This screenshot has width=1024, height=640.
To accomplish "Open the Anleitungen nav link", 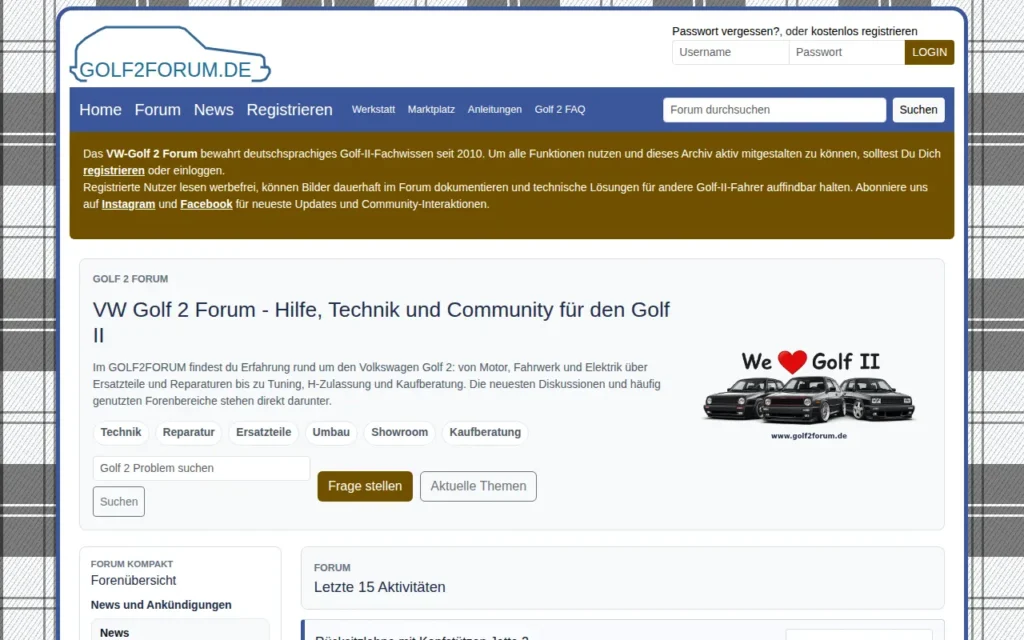I will (x=494, y=110).
